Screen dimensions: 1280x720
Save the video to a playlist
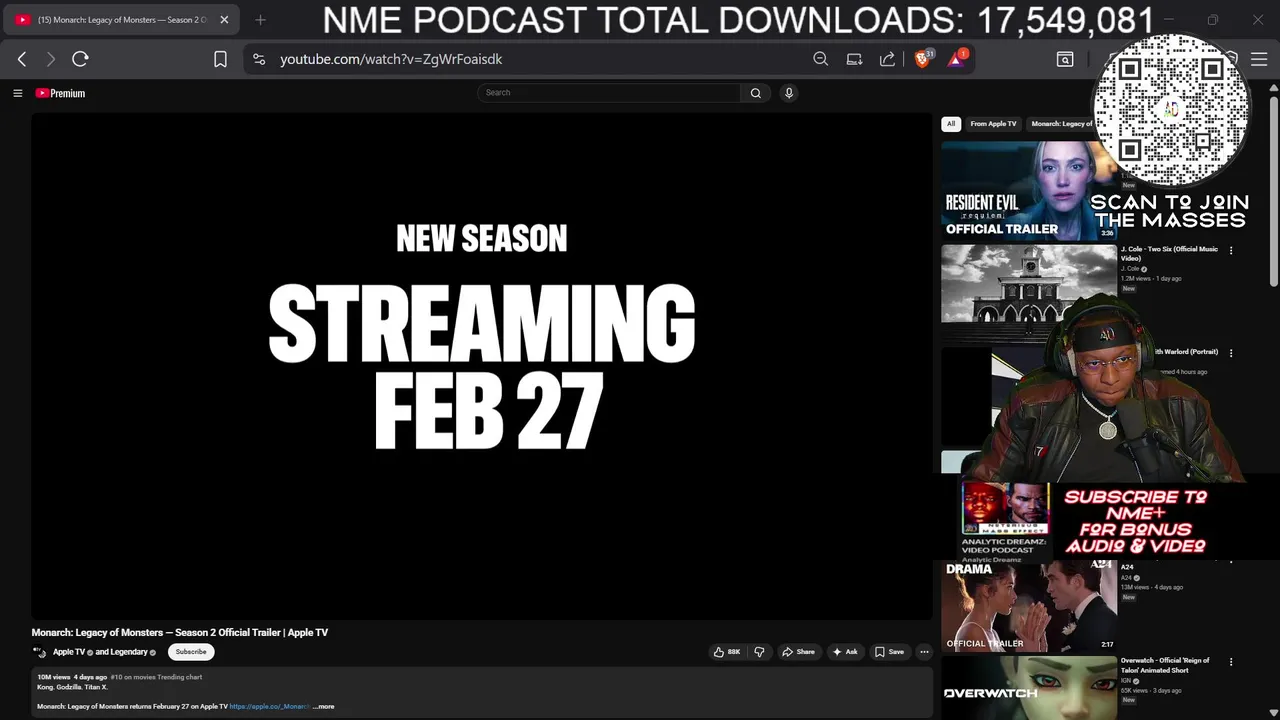(889, 652)
